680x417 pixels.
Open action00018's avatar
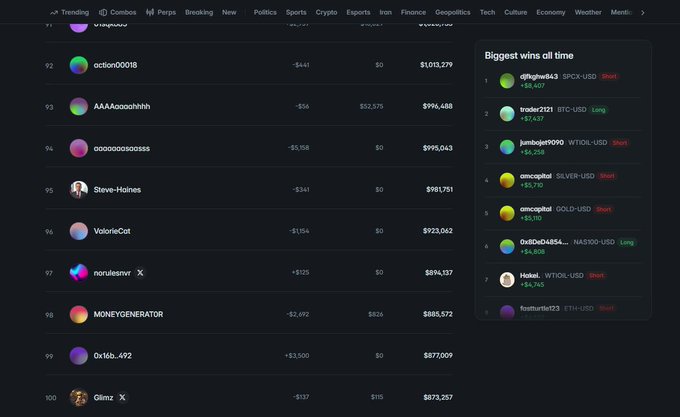point(79,65)
